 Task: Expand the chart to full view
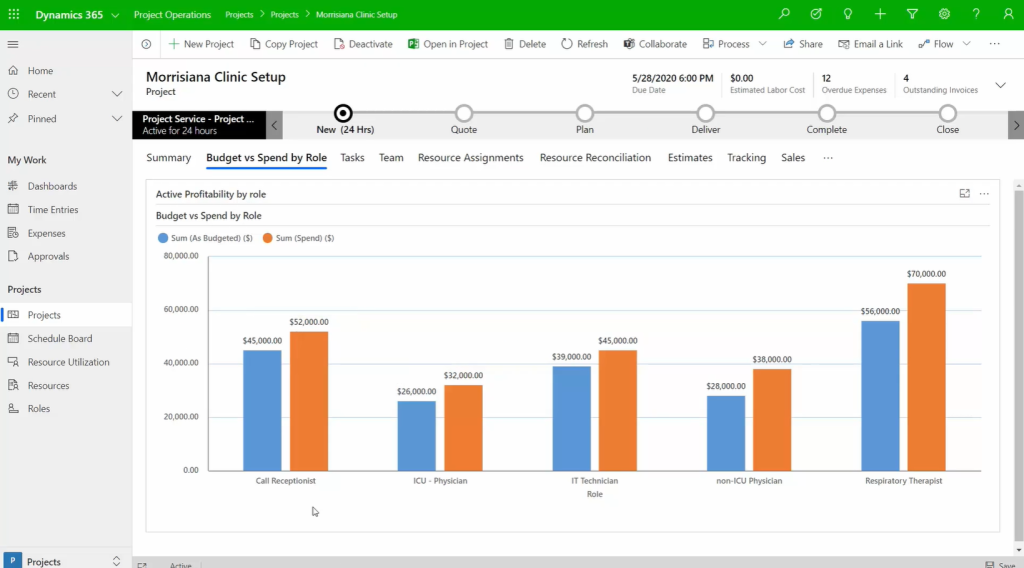(964, 194)
